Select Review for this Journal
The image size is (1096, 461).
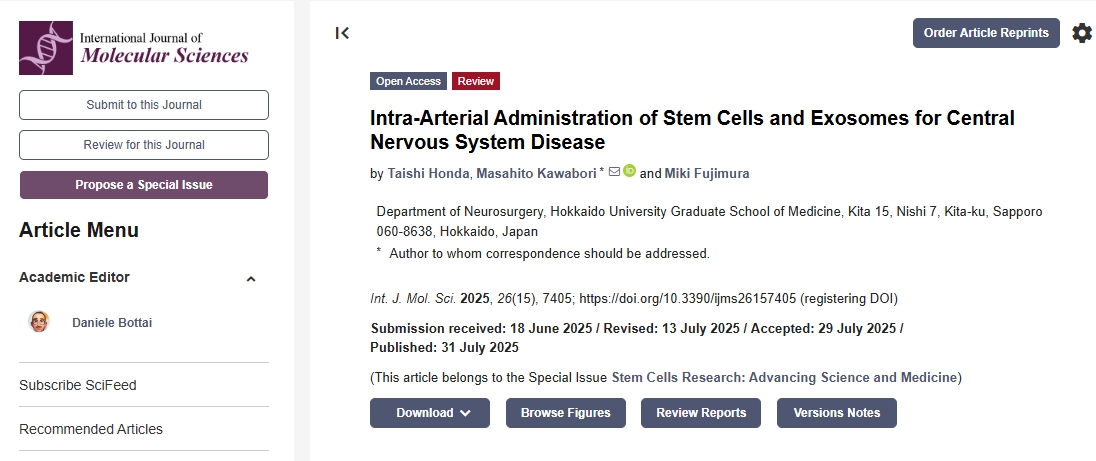coord(144,145)
